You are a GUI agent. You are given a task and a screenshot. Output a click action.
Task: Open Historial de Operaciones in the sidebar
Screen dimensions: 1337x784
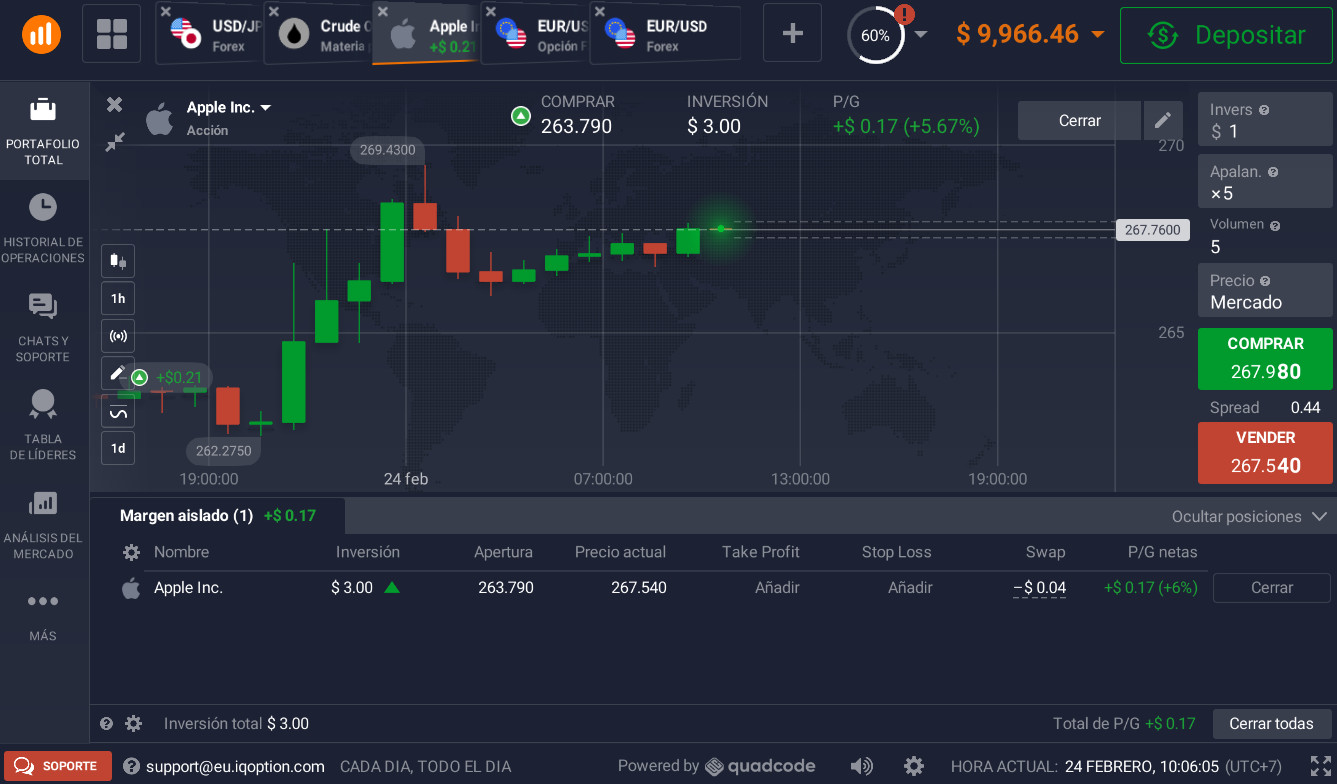pos(44,229)
